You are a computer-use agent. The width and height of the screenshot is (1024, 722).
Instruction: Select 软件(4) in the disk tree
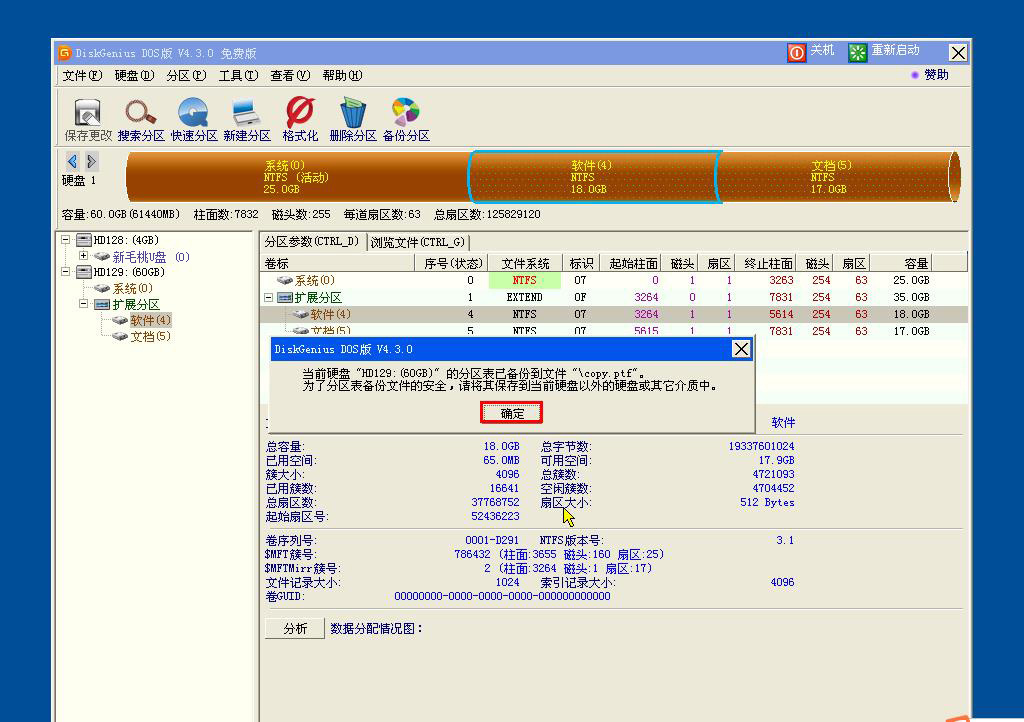point(150,321)
